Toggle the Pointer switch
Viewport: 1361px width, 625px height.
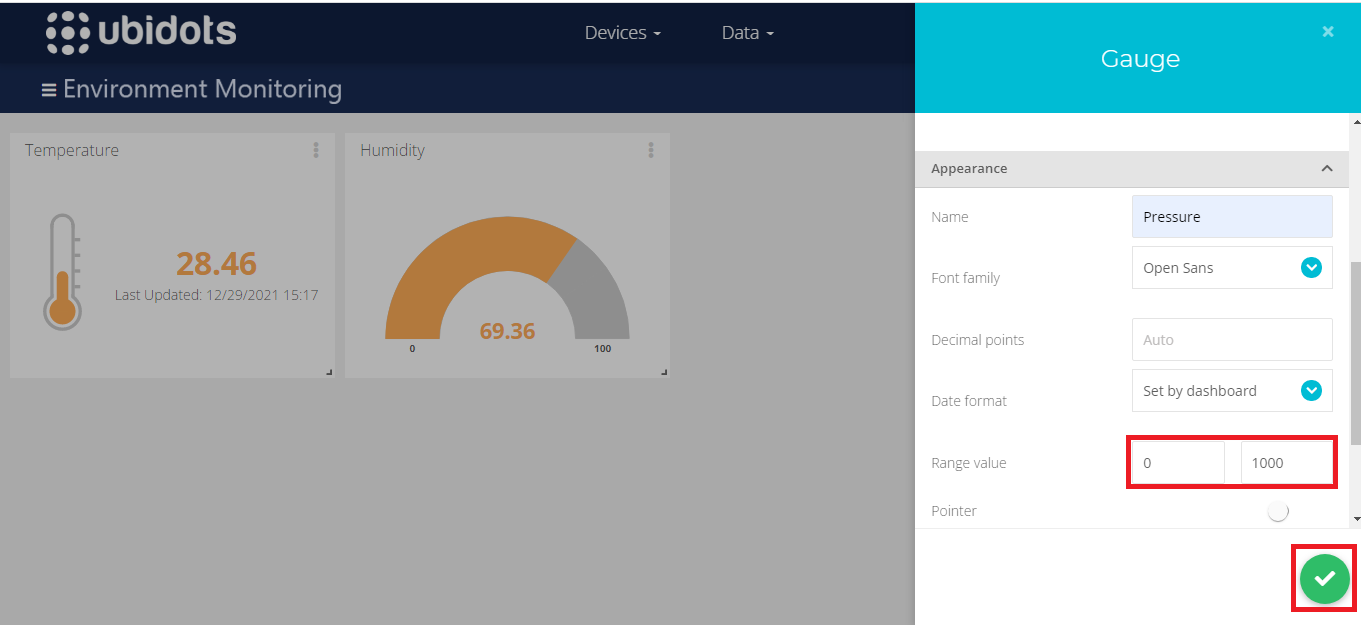(1278, 511)
